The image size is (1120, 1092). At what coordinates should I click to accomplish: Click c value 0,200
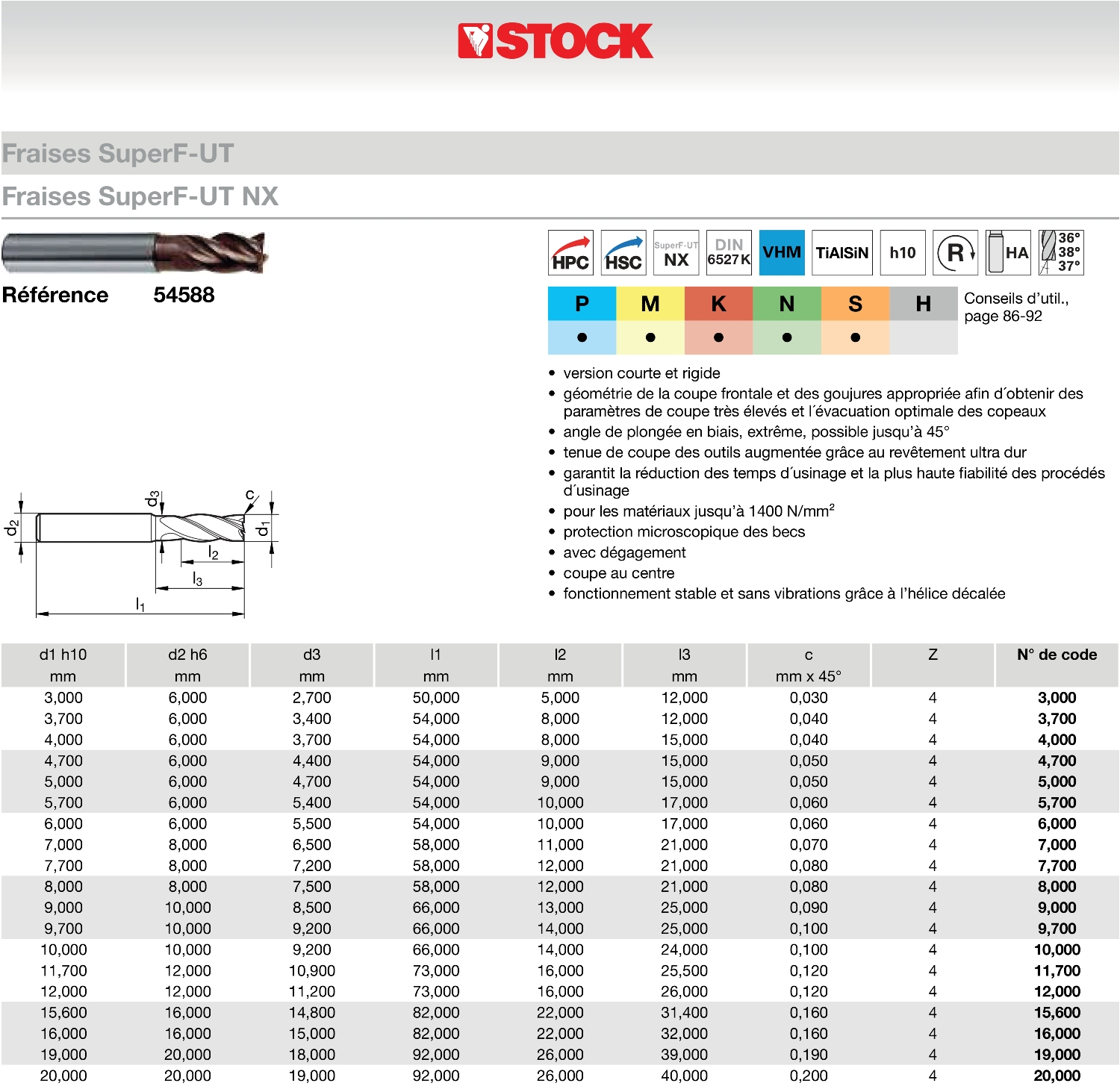(809, 1076)
